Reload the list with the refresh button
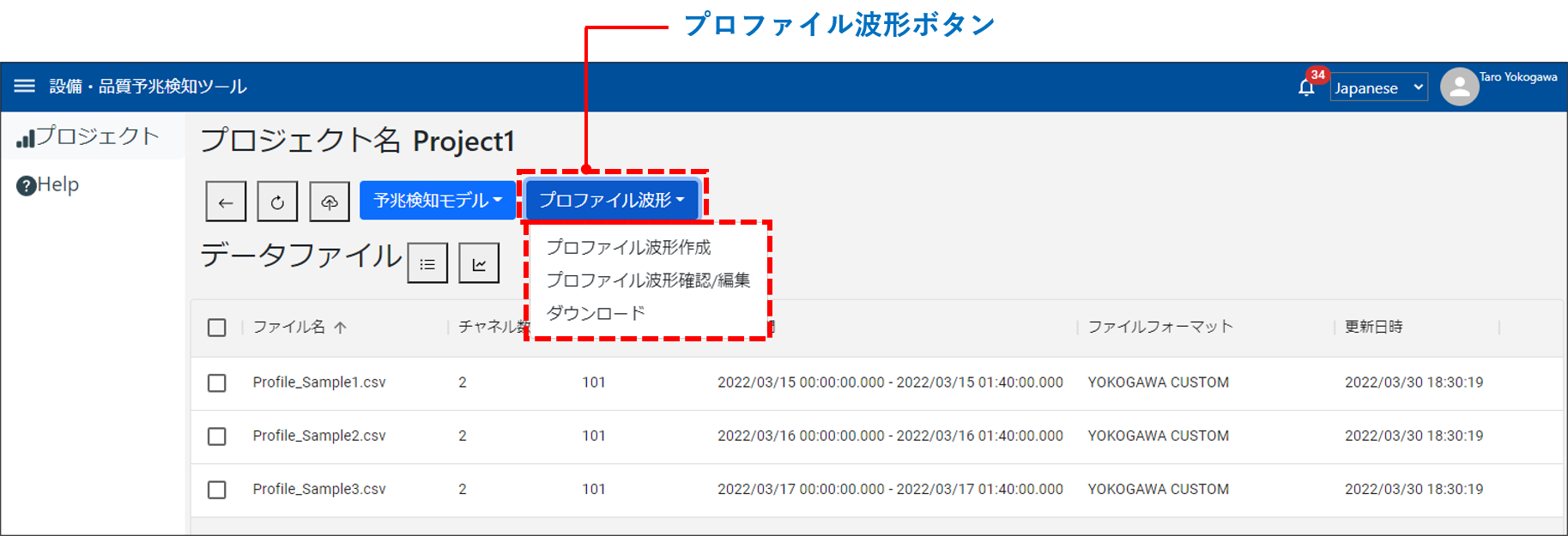 click(277, 202)
